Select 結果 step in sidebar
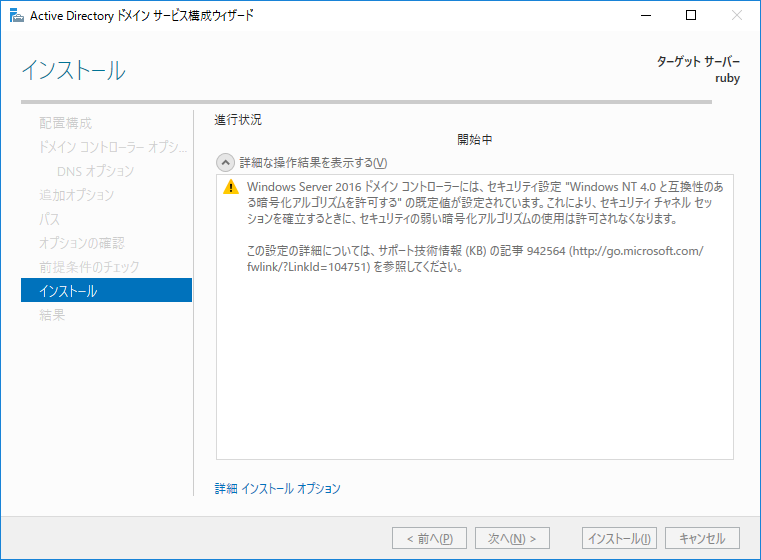Viewport: 761px width, 560px height. click(52, 315)
